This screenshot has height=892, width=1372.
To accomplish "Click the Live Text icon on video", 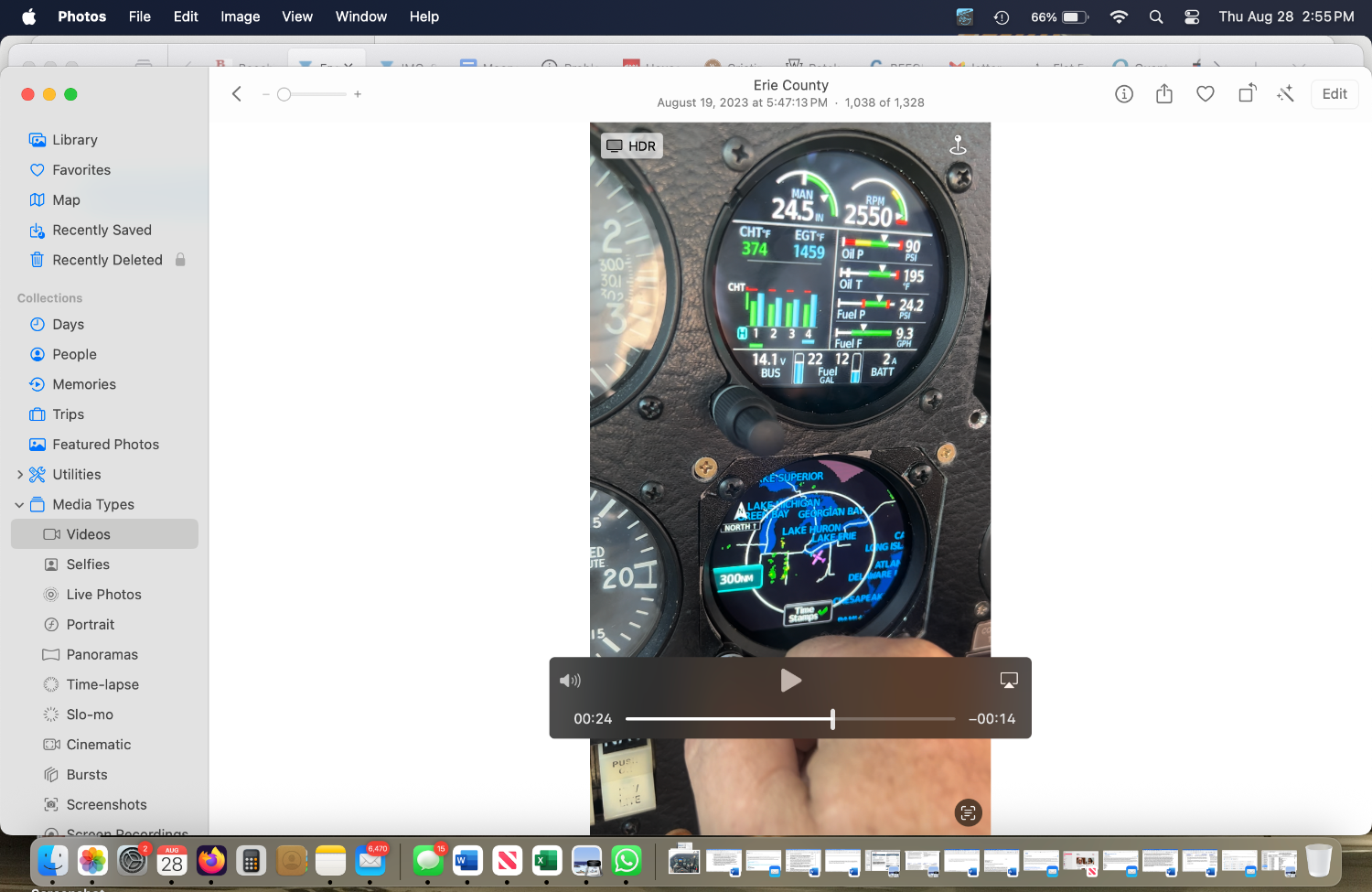I will (x=968, y=812).
